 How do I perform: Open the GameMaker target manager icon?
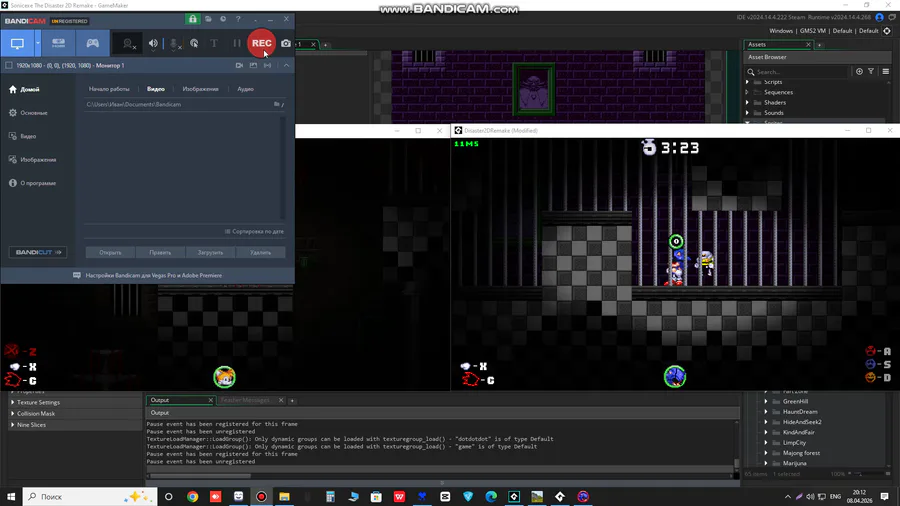pos(887,31)
